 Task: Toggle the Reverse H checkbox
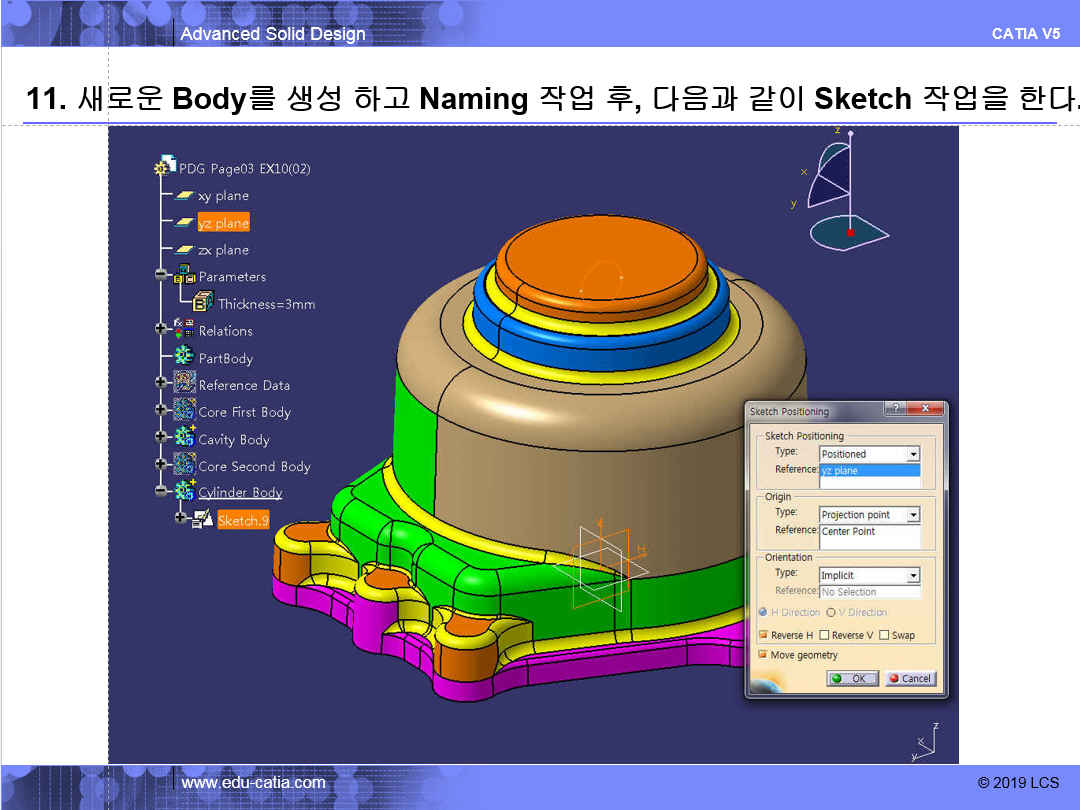click(763, 635)
